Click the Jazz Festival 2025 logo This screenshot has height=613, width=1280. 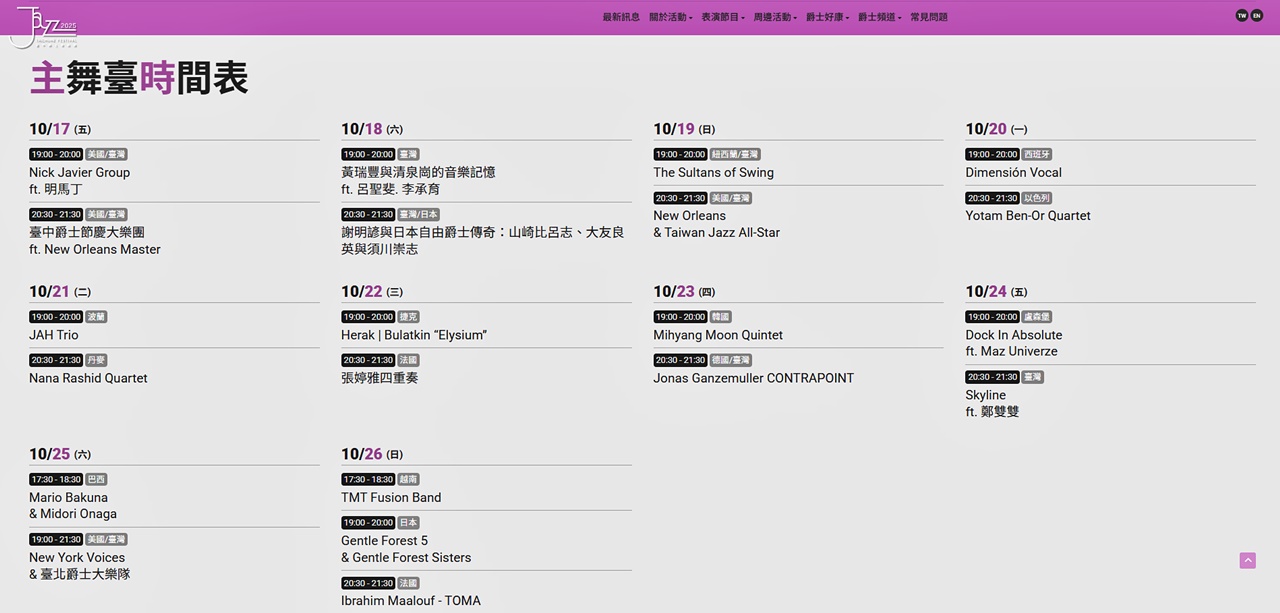coord(44,27)
